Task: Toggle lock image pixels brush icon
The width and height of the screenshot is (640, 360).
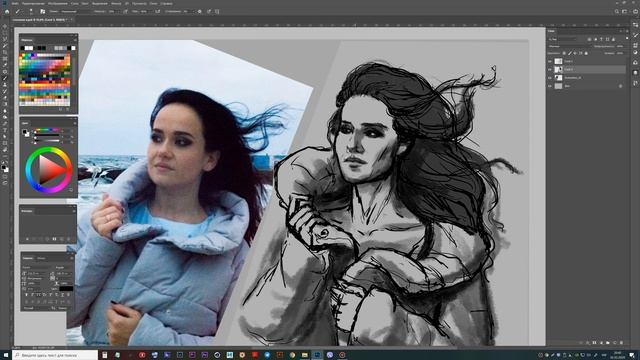Action: point(570,53)
